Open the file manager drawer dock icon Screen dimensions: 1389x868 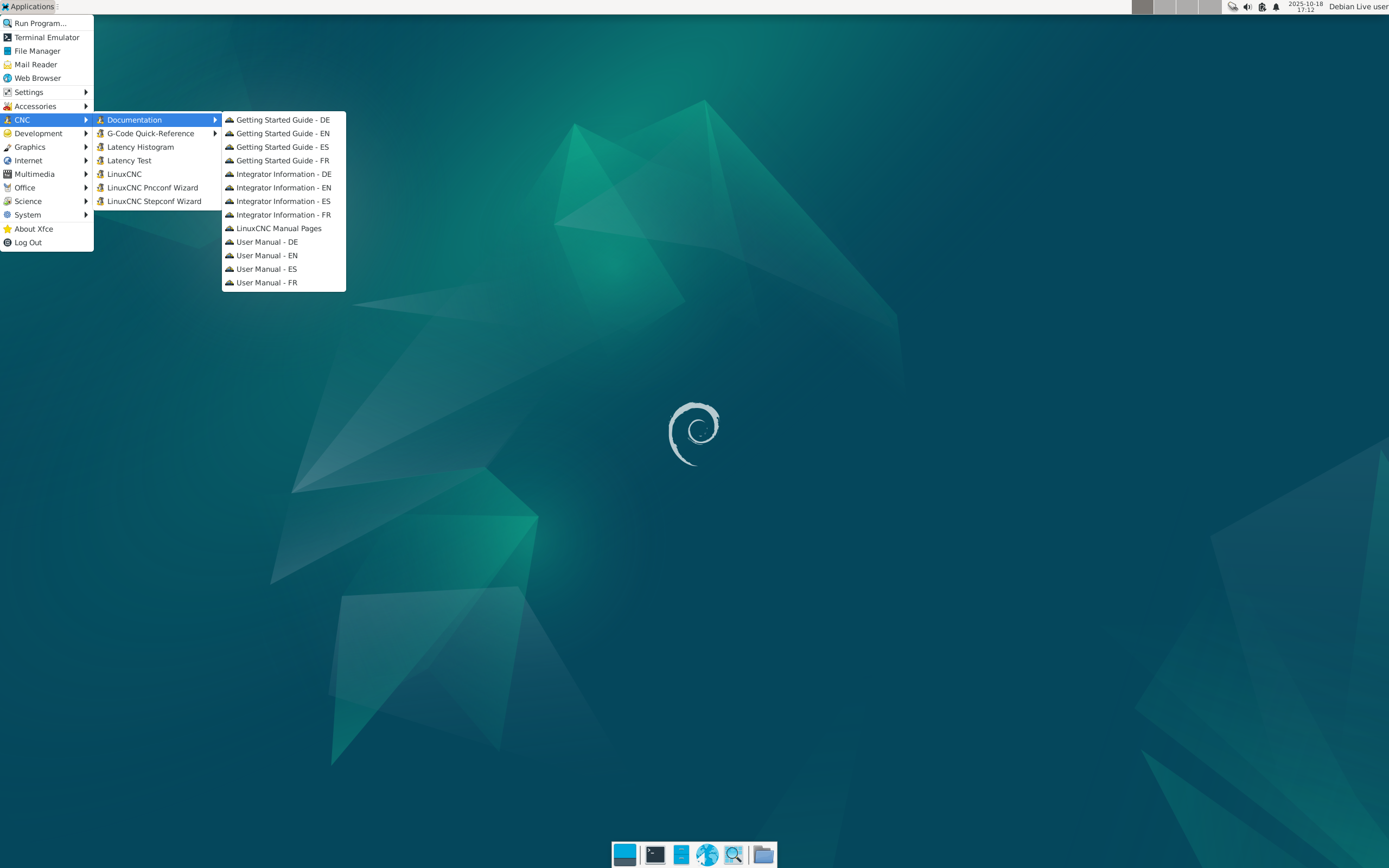(x=681, y=855)
